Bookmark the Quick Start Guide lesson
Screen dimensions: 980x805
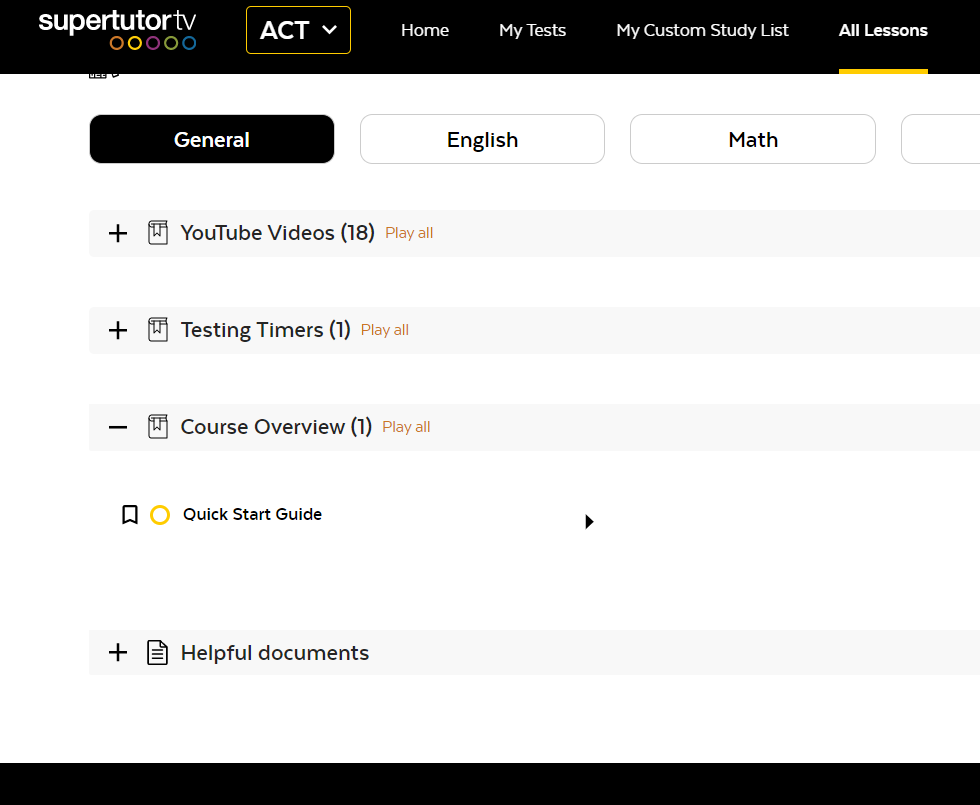tap(129, 515)
